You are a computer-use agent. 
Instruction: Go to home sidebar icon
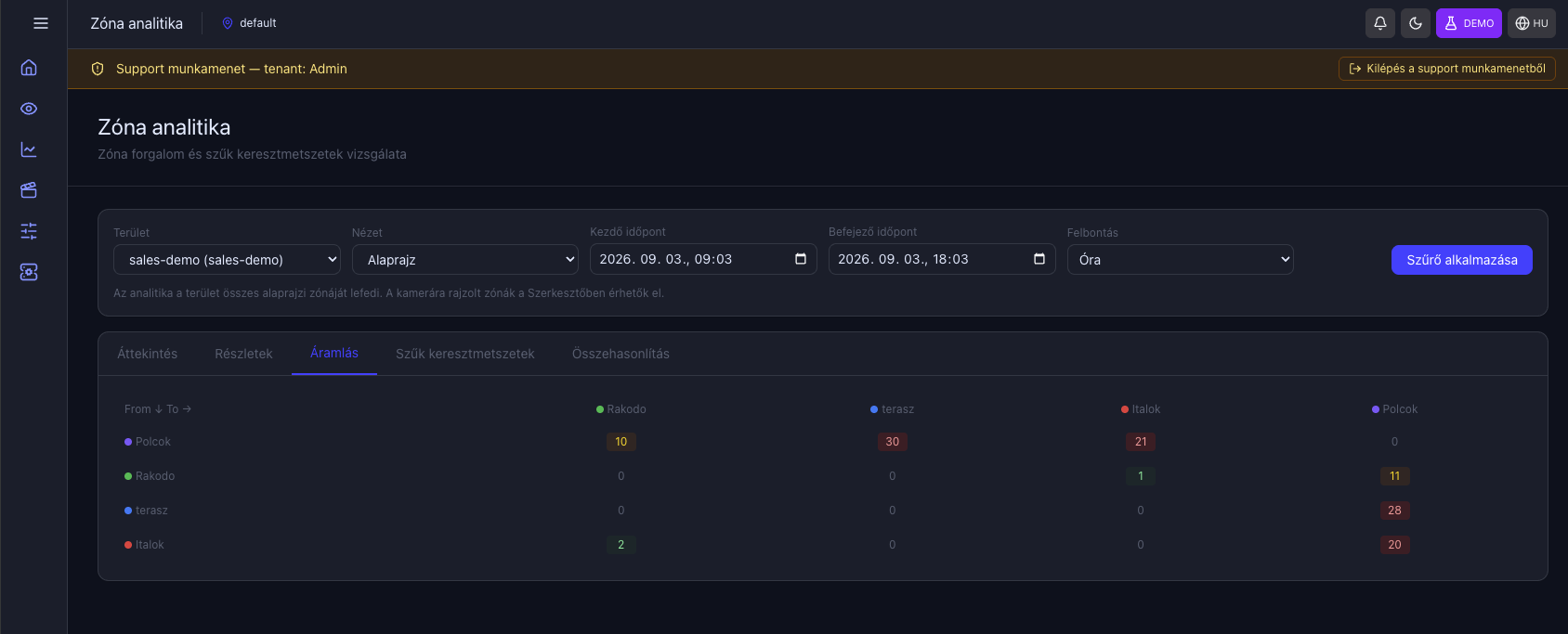point(29,68)
